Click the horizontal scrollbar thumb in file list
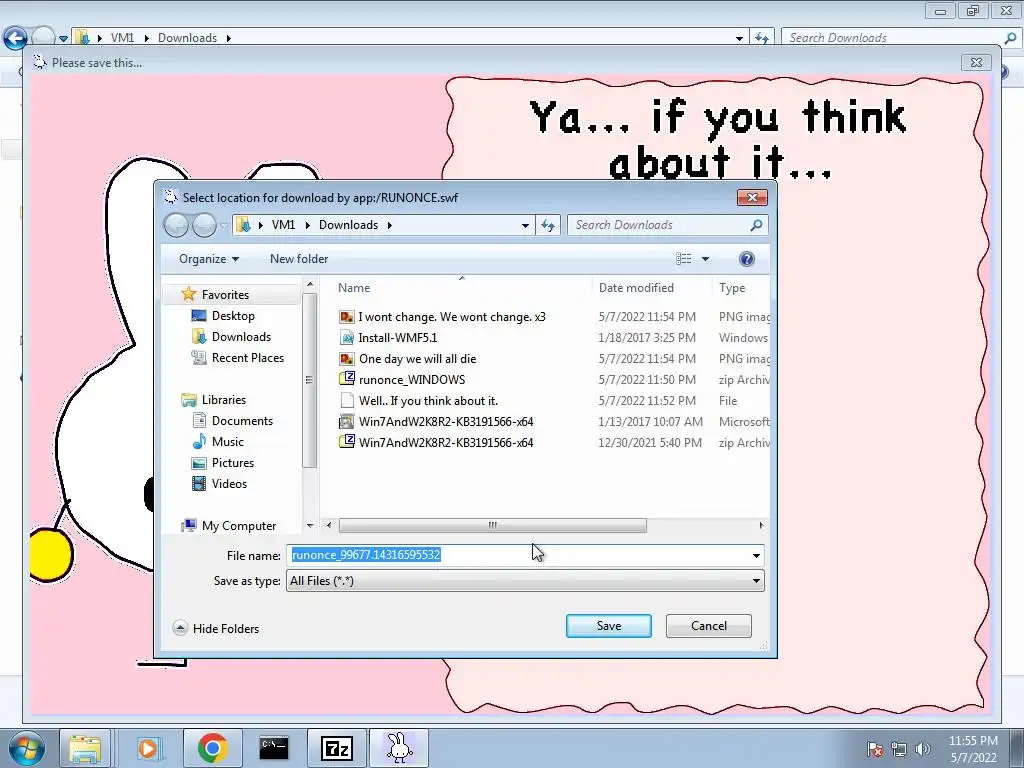 pos(492,526)
